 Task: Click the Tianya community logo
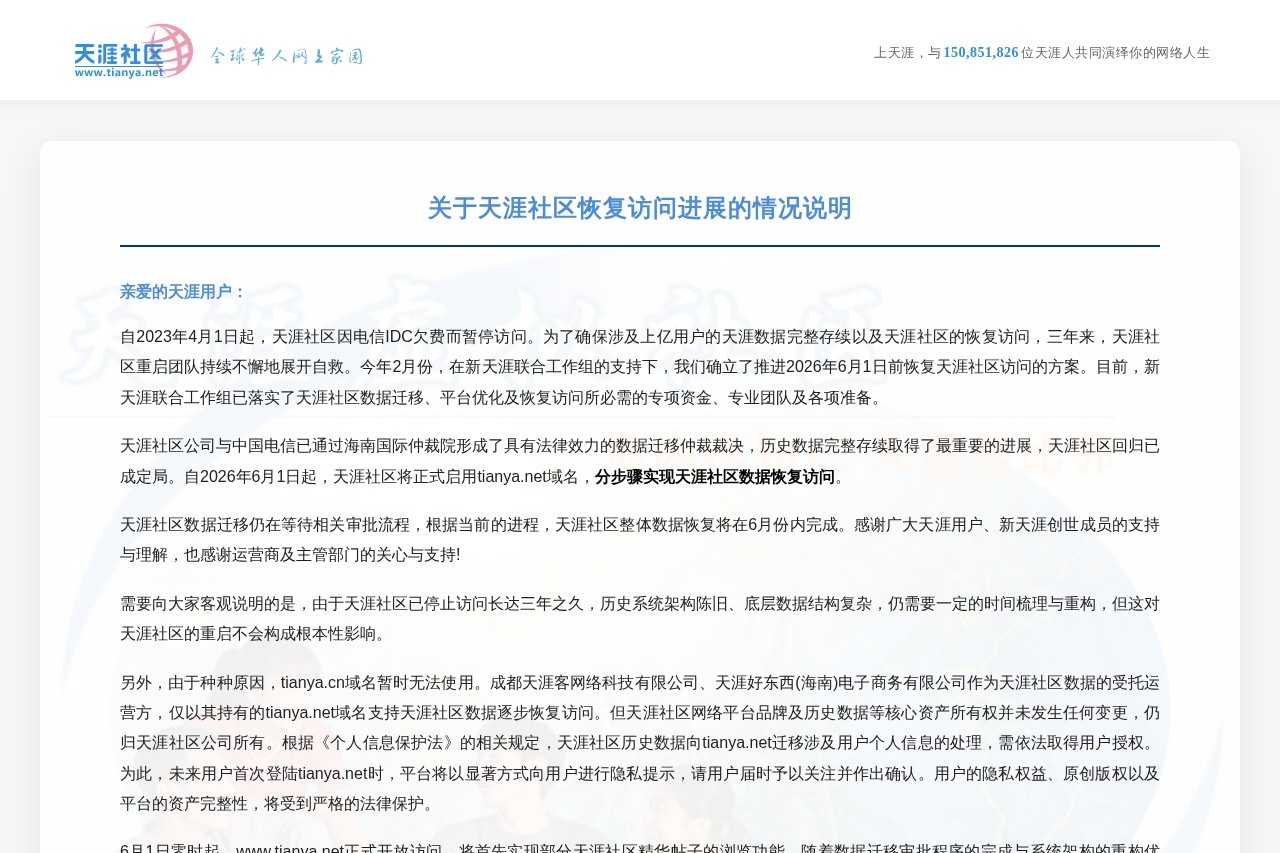tap(134, 51)
